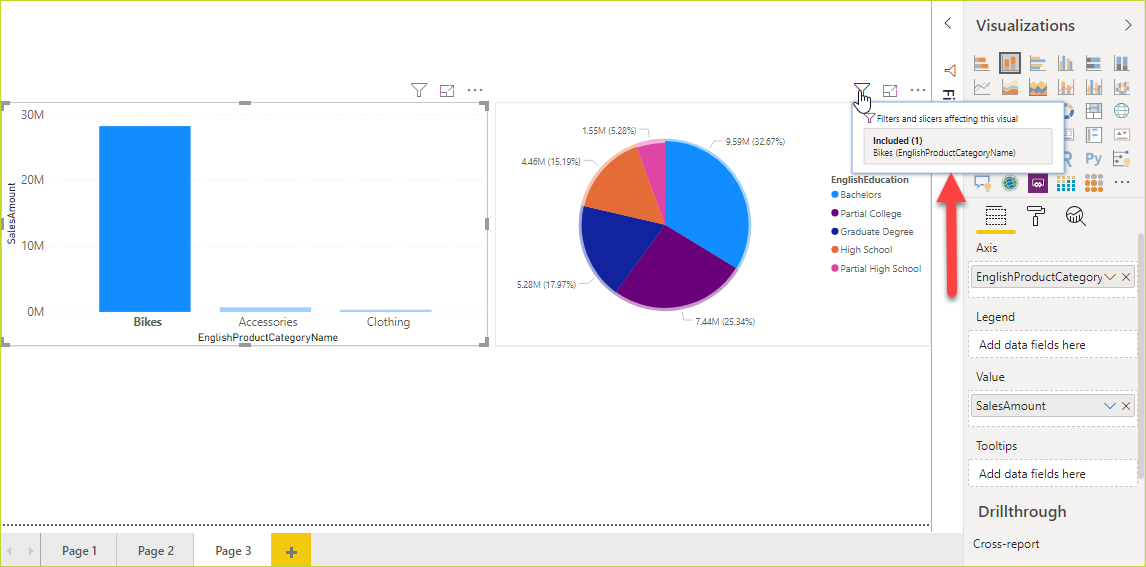
Task: Pick the 100% stacked column chart
Action: [1121, 63]
